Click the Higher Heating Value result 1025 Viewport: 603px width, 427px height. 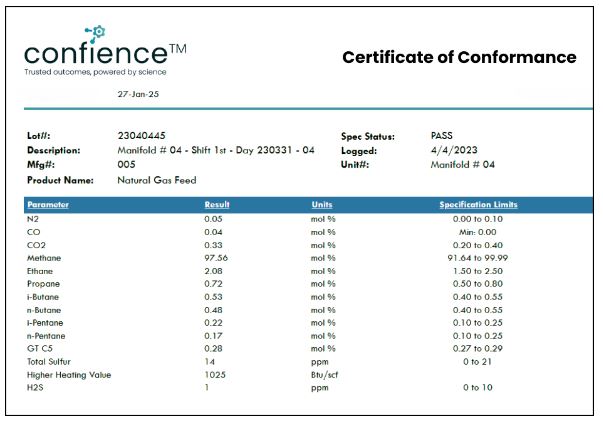coord(215,374)
